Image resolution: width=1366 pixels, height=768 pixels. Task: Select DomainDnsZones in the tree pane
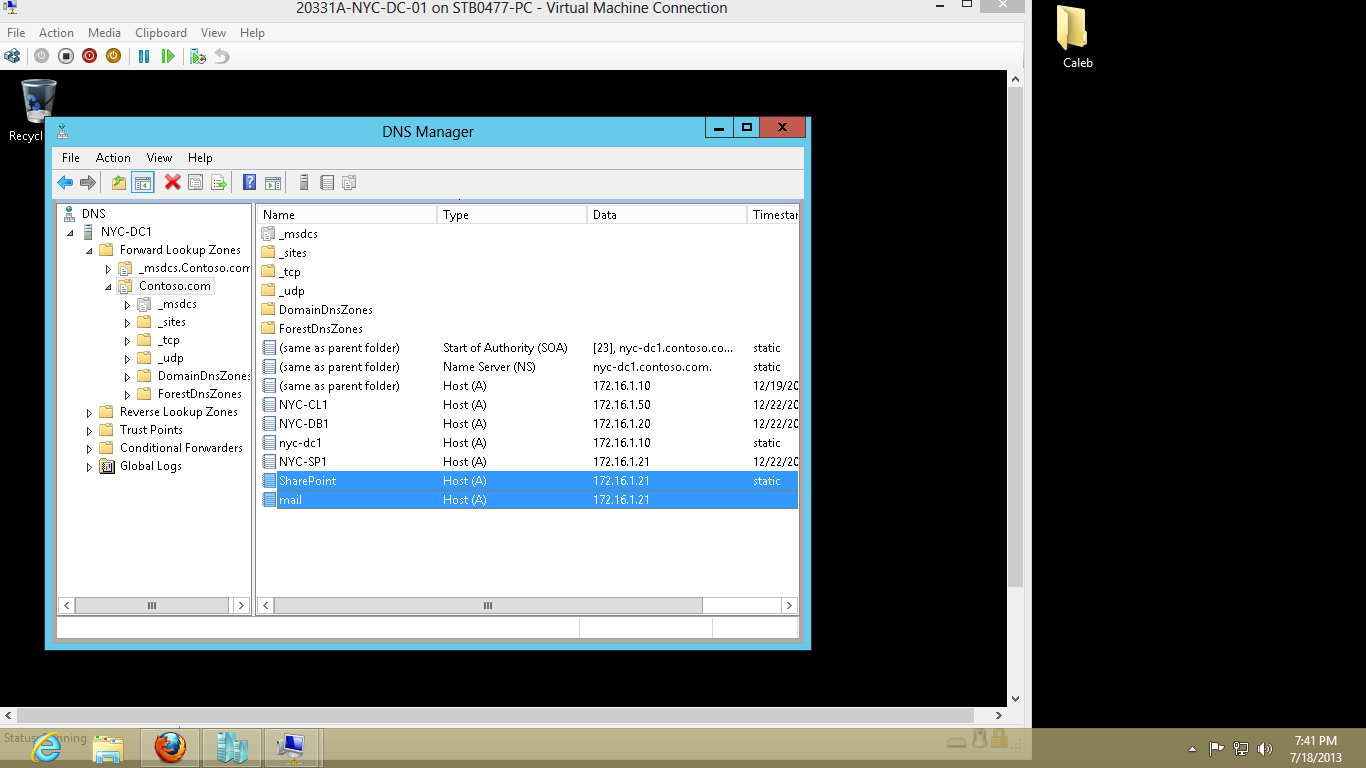[204, 376]
